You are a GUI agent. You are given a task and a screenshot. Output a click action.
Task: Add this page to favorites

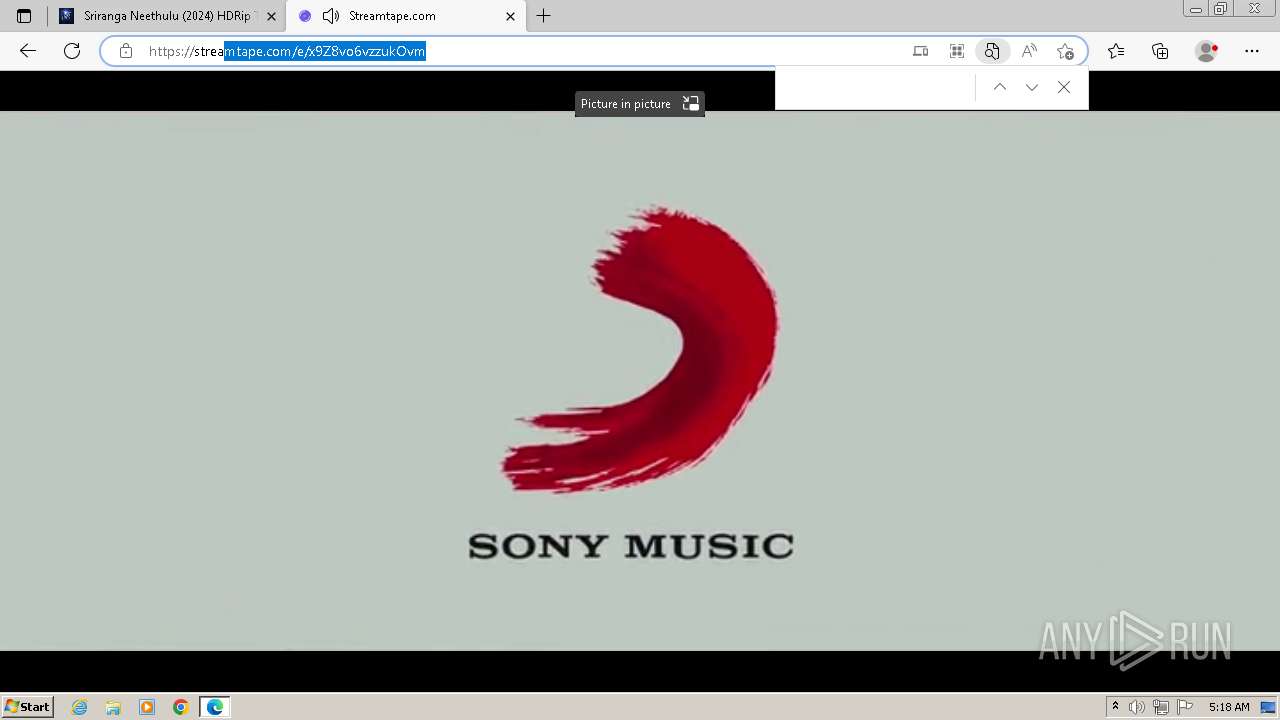[1065, 51]
